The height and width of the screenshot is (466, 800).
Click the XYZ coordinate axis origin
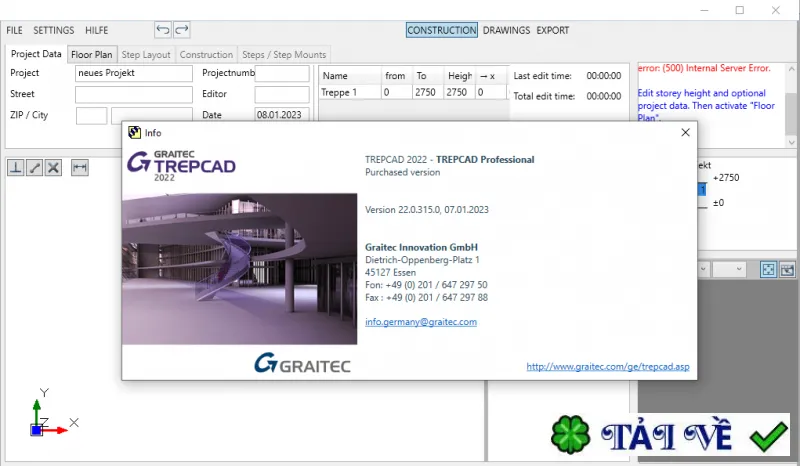point(36,430)
